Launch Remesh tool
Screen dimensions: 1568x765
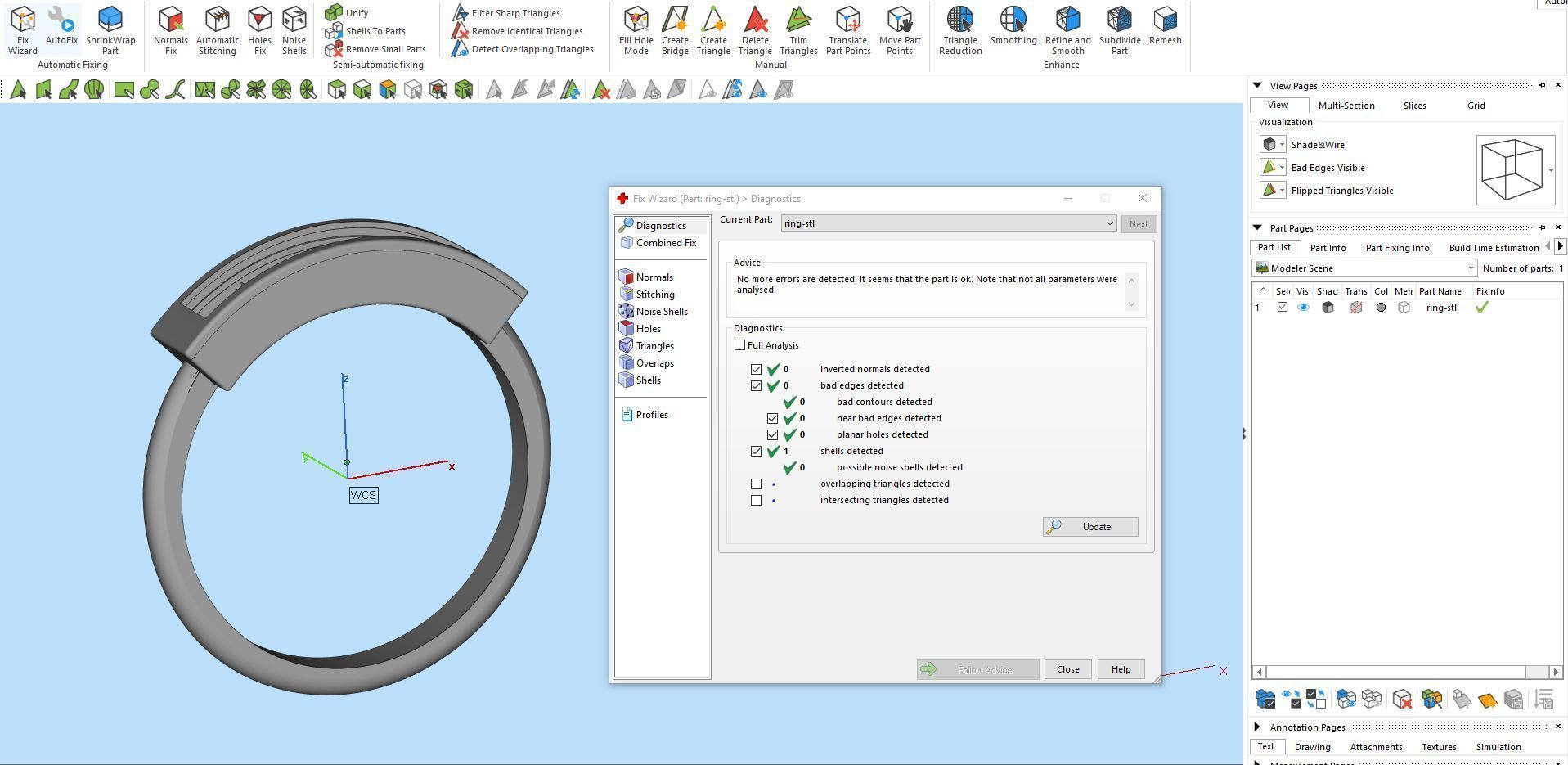tap(1165, 25)
